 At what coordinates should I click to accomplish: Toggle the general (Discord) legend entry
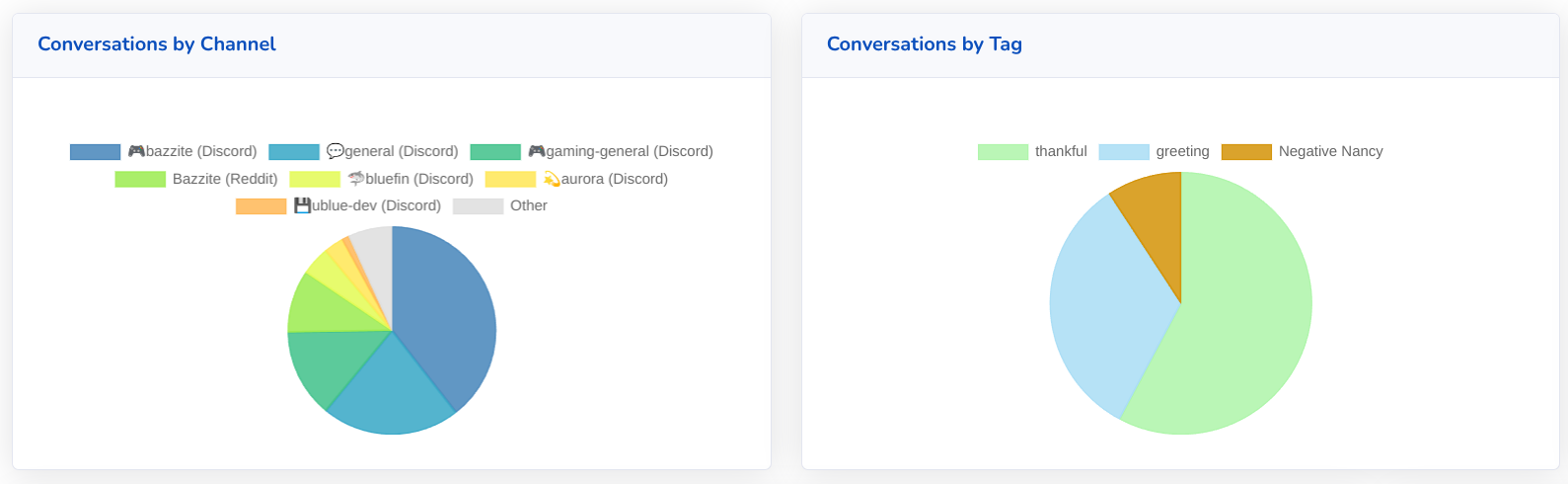392,151
